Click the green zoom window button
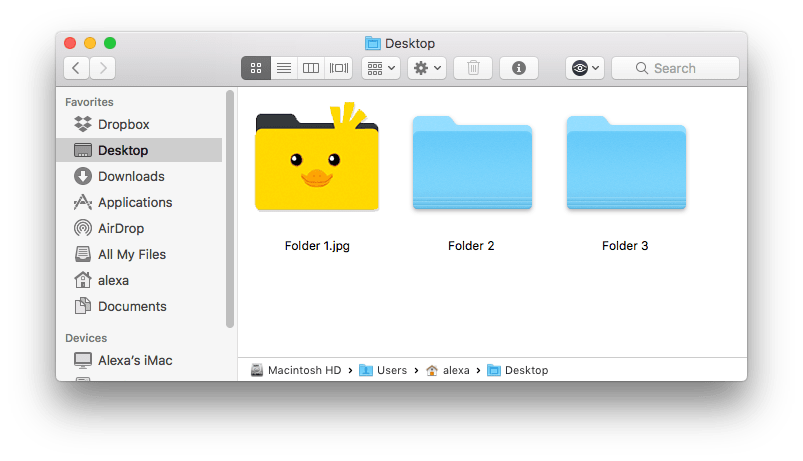 pos(110,43)
